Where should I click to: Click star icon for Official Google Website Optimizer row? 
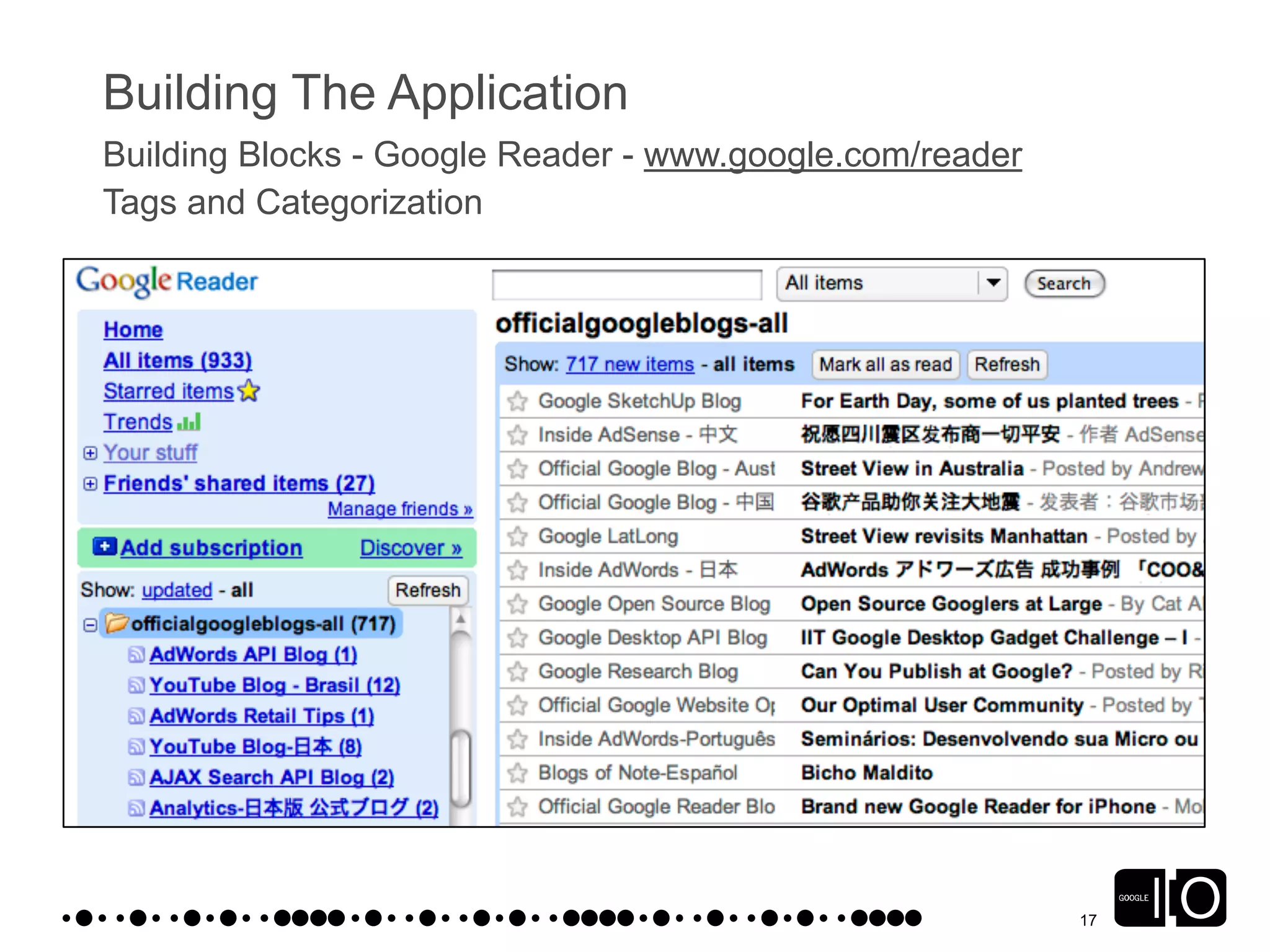click(x=517, y=705)
